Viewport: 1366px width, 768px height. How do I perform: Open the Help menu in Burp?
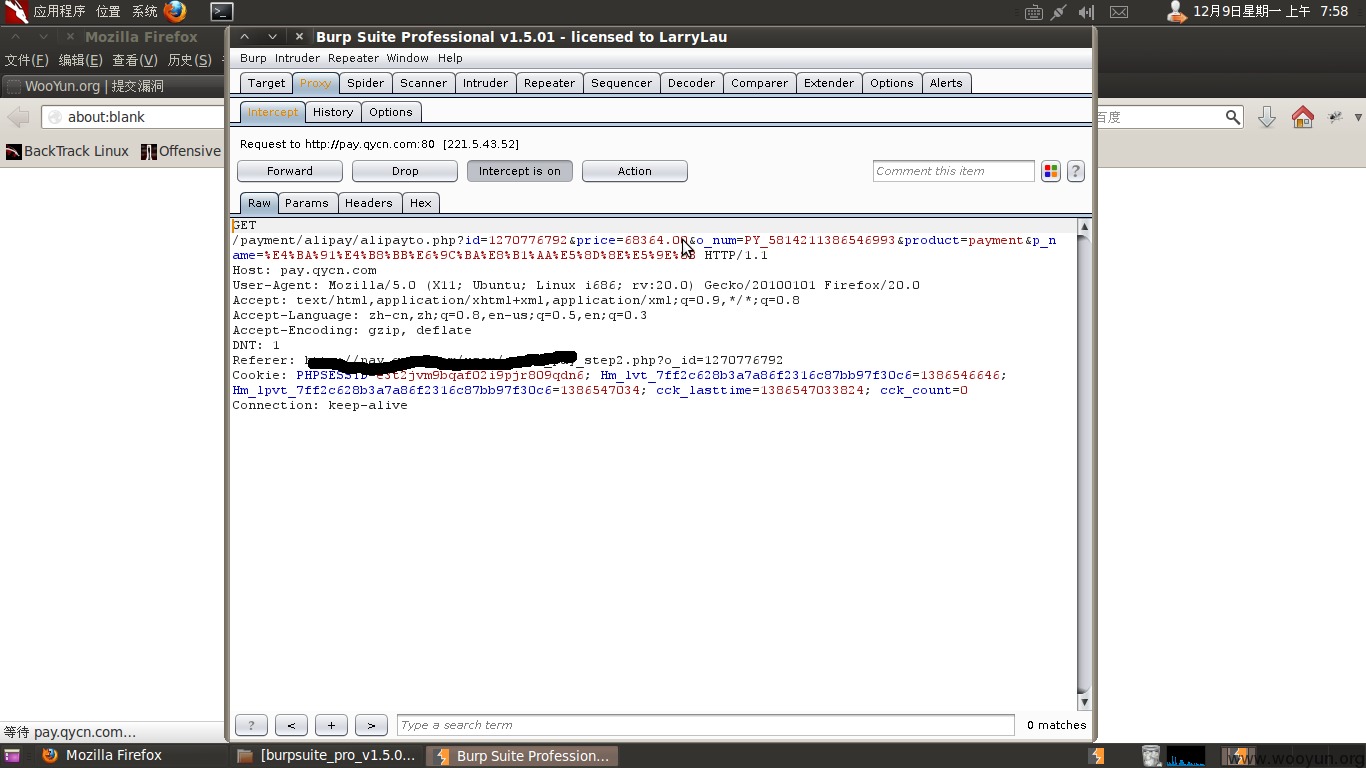point(450,58)
